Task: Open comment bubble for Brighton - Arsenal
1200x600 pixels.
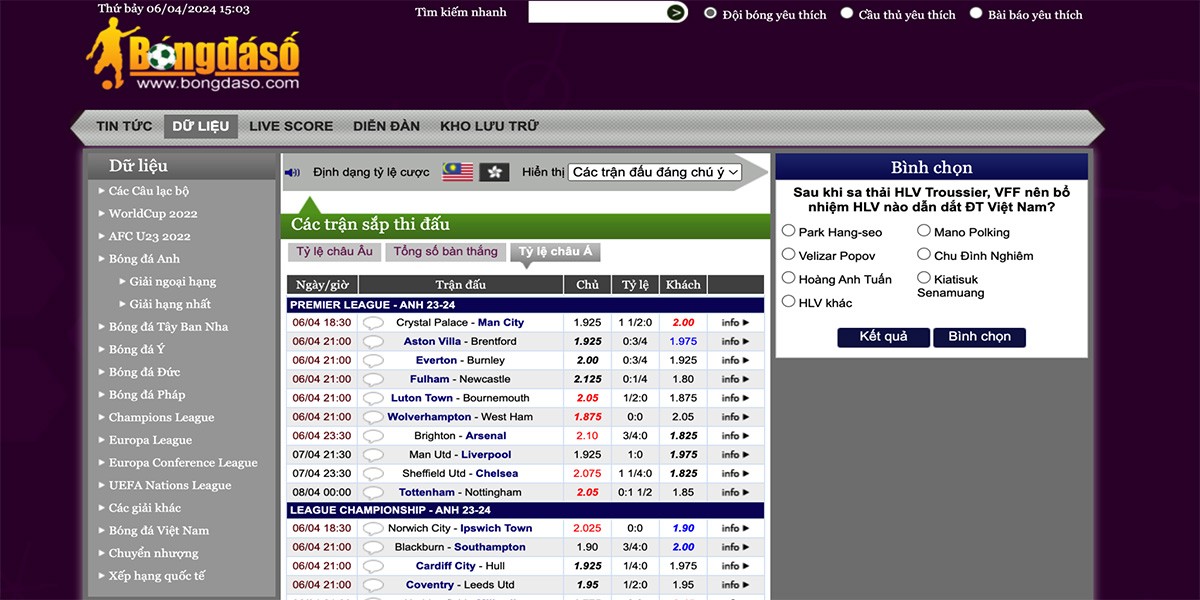Action: click(x=373, y=436)
